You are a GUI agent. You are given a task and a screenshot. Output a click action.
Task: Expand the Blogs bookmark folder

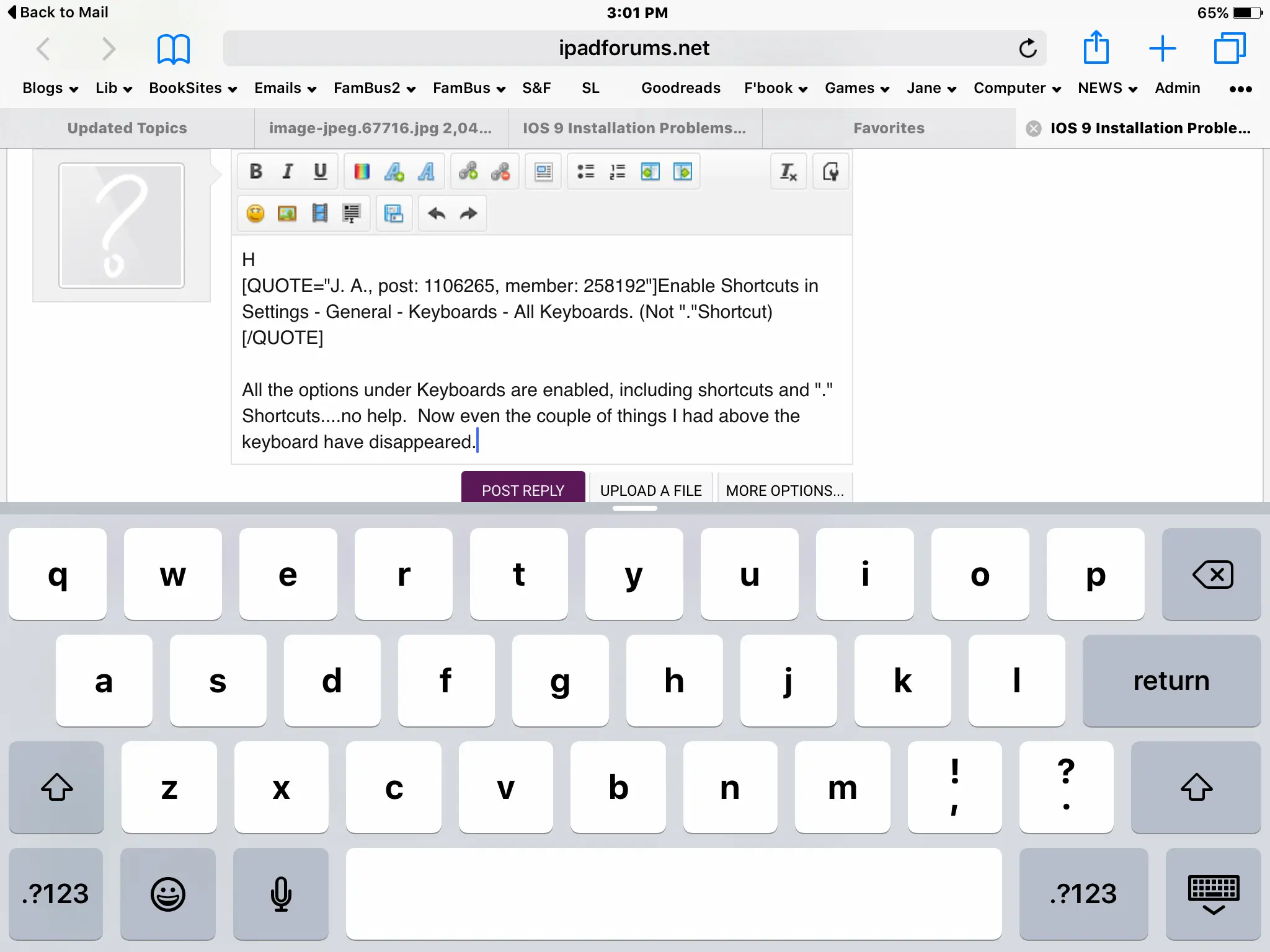tap(50, 88)
